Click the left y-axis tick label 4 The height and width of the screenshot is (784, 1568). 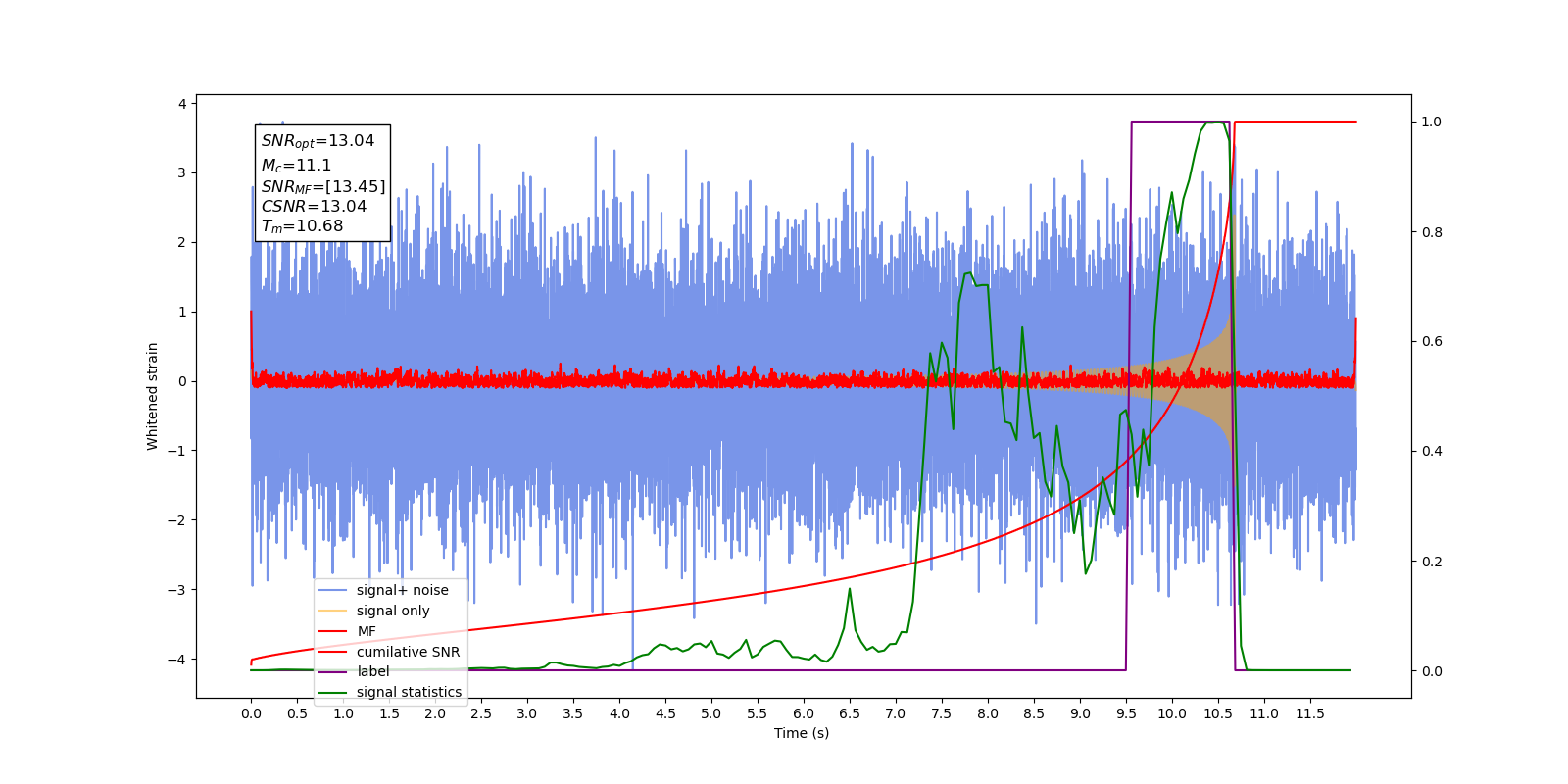(181, 104)
